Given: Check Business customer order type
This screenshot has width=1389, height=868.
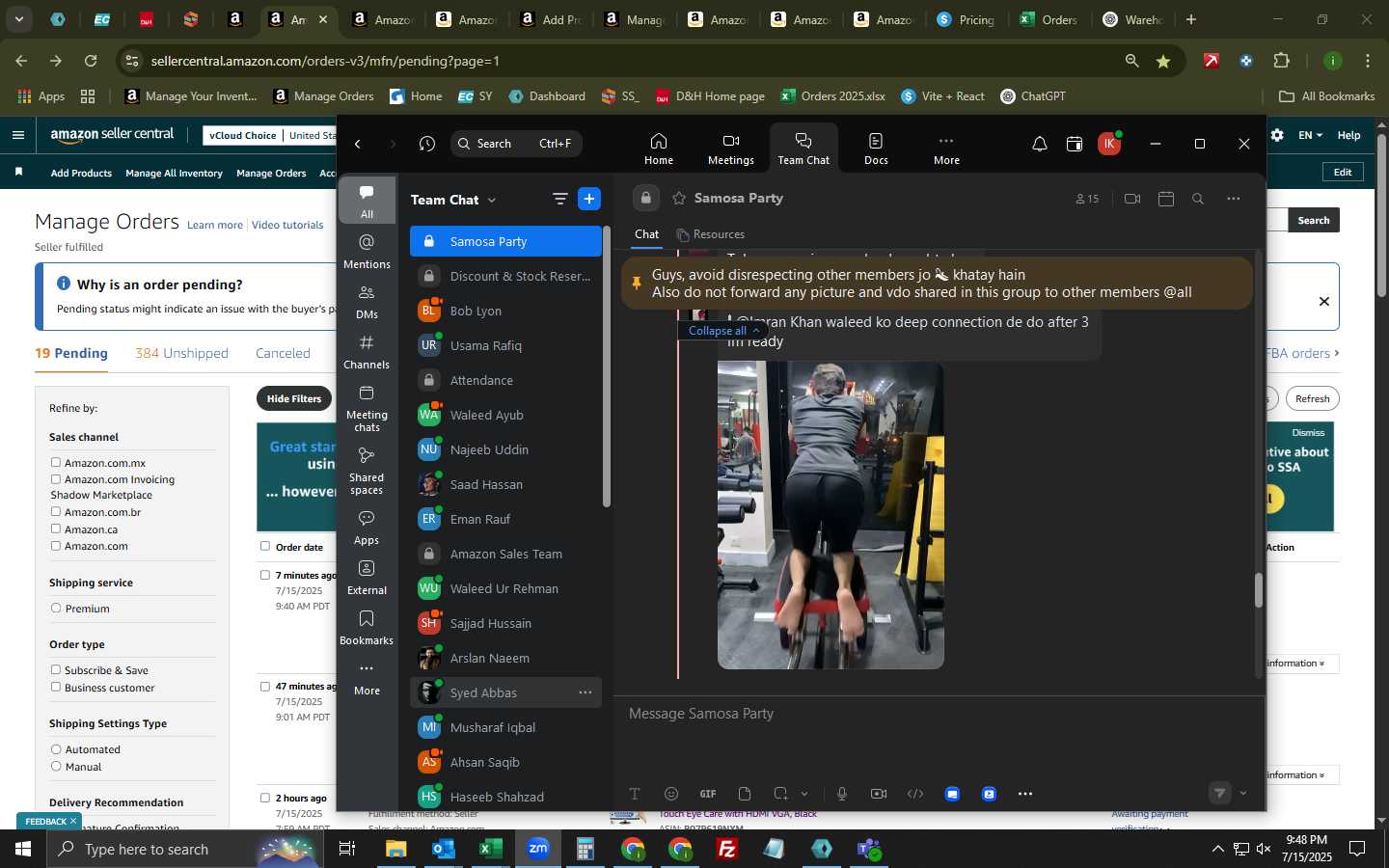Looking at the screenshot, I should [x=56, y=688].
